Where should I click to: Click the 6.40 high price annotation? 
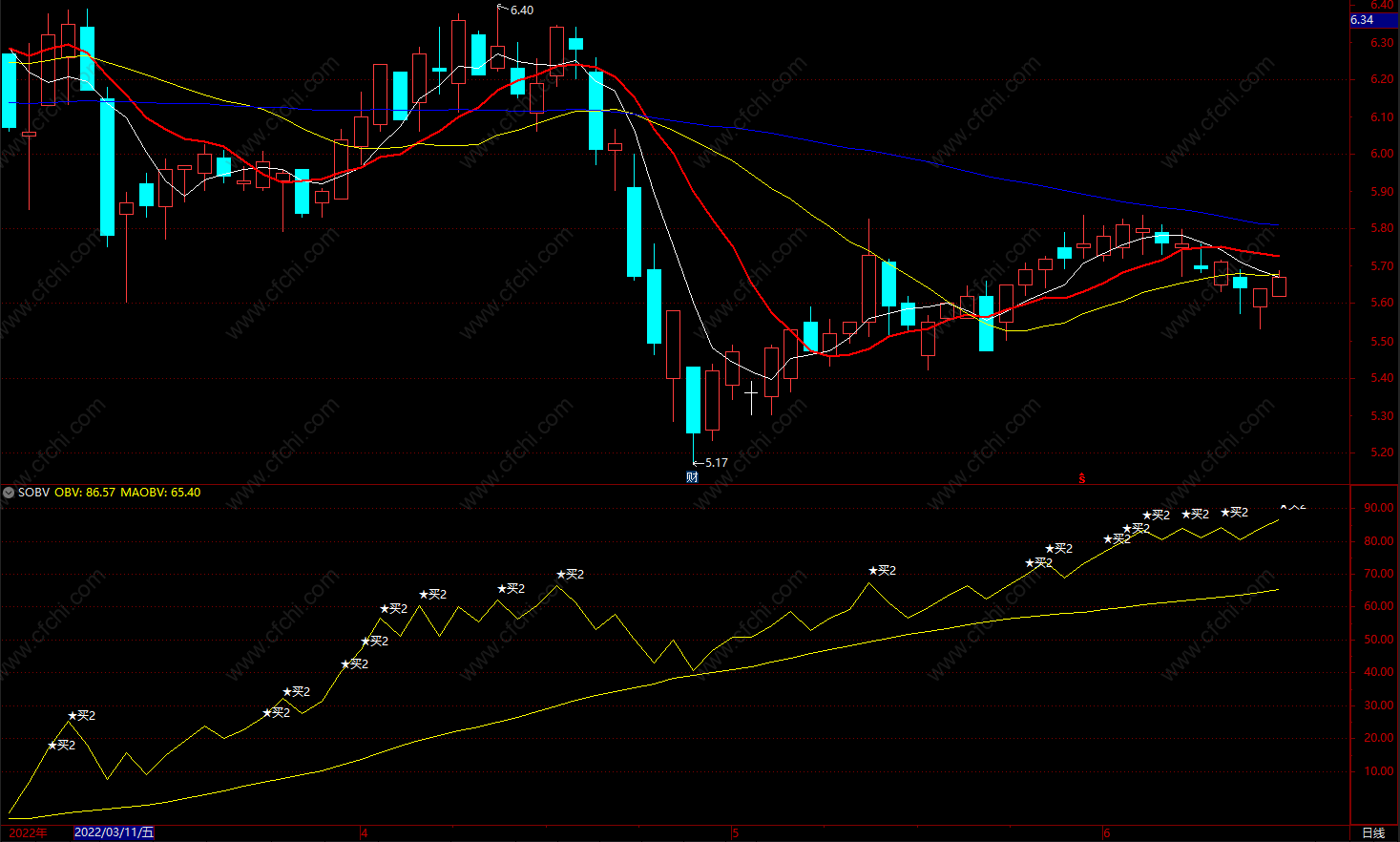click(522, 11)
